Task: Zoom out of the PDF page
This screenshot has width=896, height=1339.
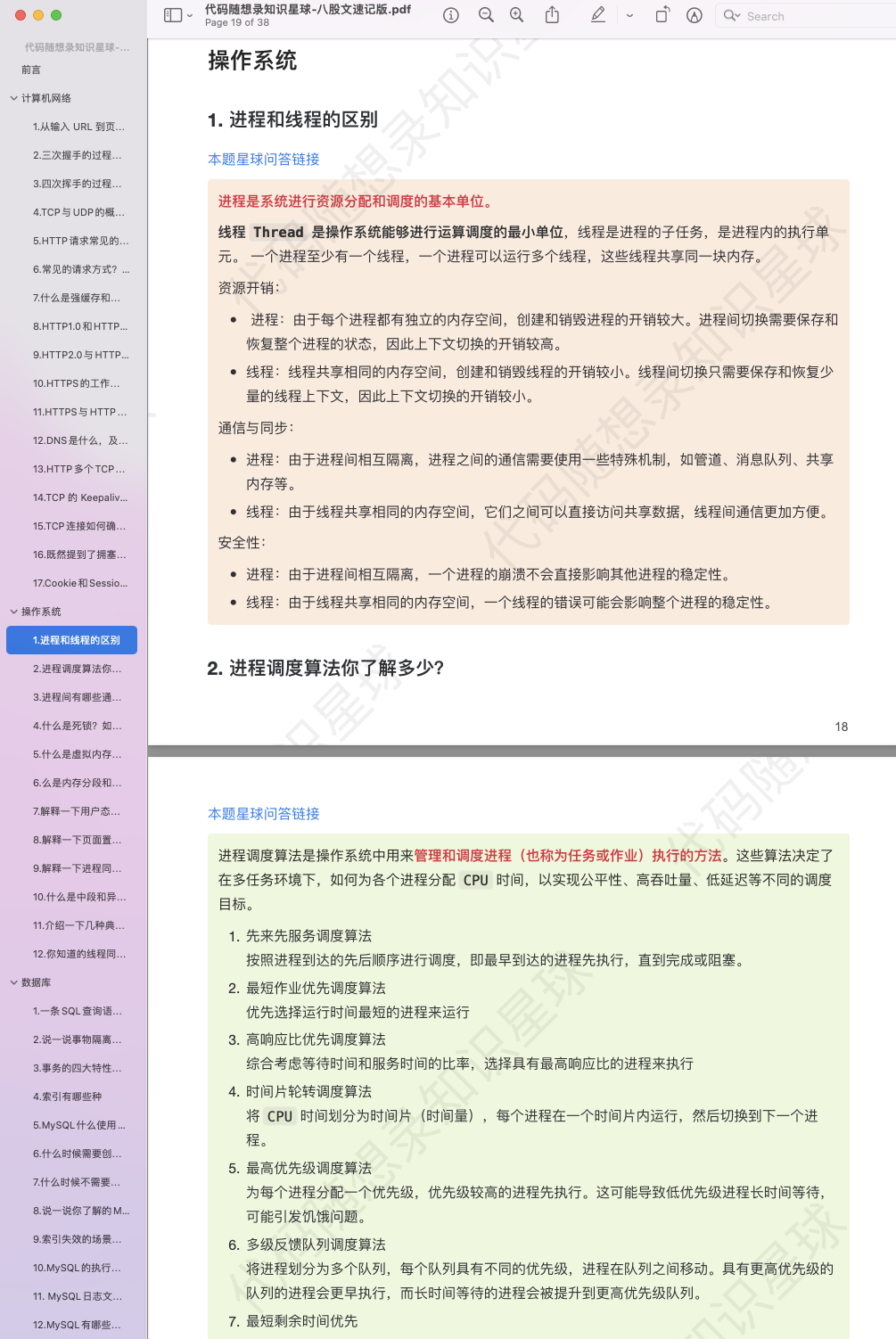Action: coord(486,15)
